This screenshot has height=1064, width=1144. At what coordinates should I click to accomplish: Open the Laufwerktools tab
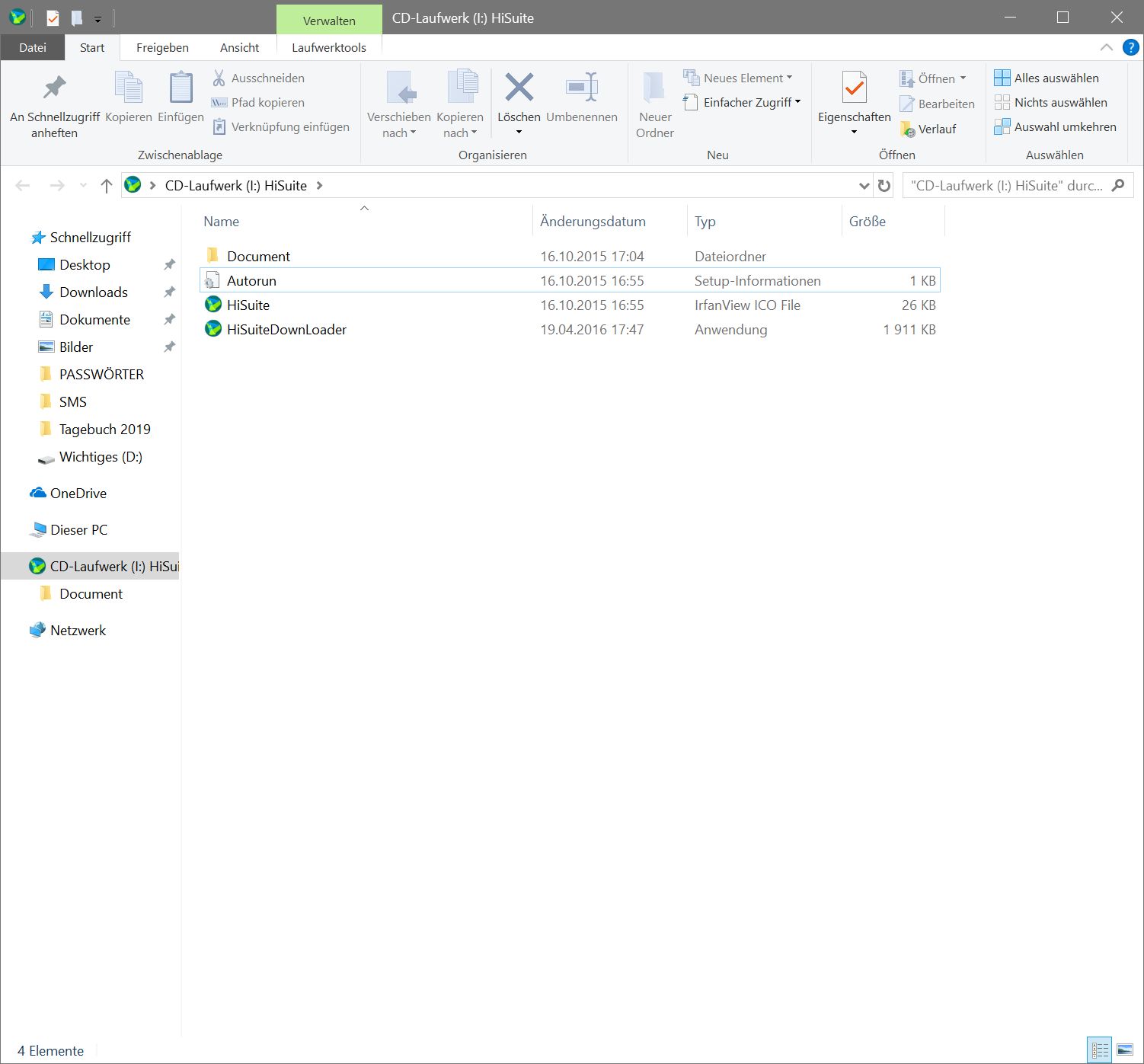[329, 47]
